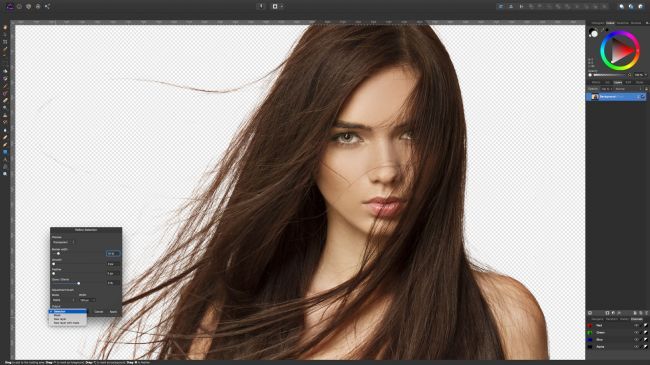650x365 pixels.
Task: Switch to the Liquify persona icon
Action: pos(19,7)
